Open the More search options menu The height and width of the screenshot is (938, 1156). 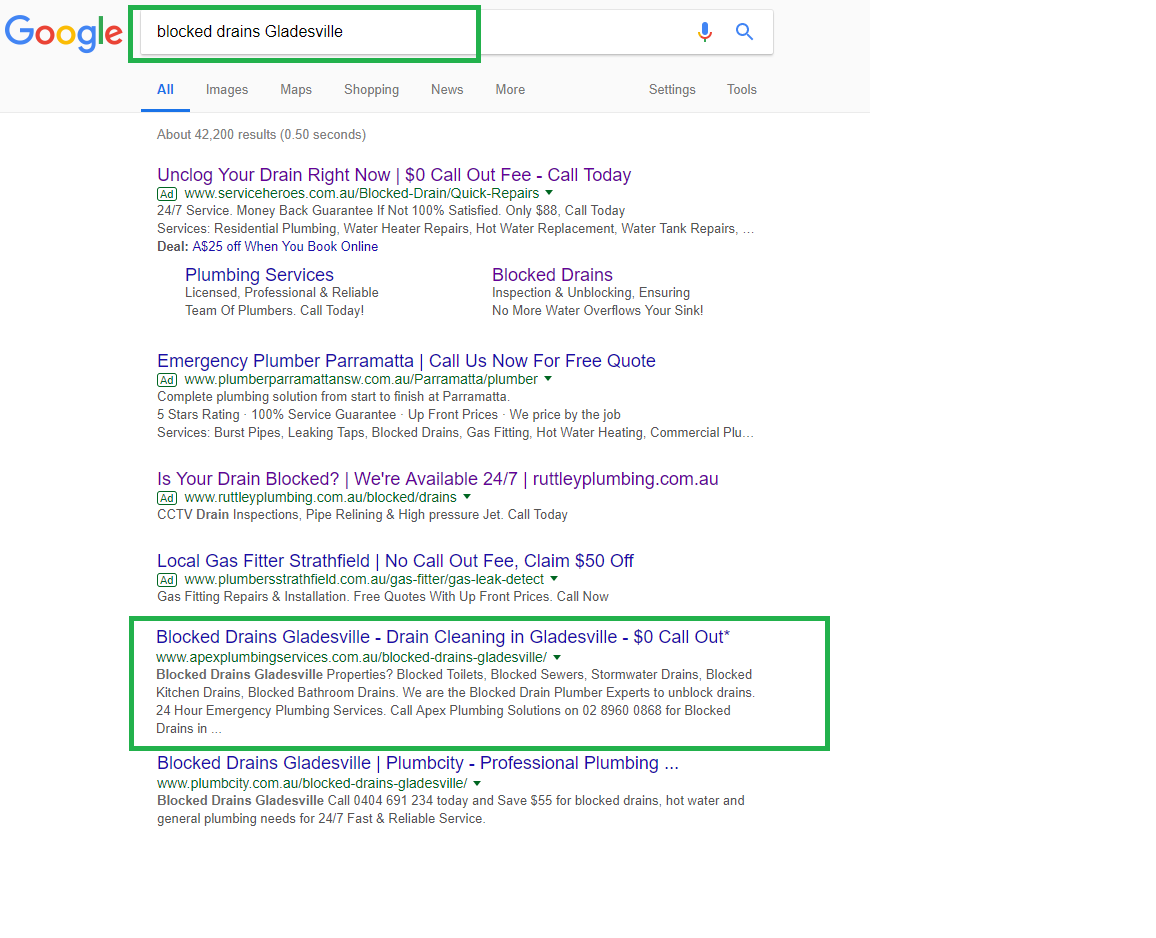click(510, 89)
